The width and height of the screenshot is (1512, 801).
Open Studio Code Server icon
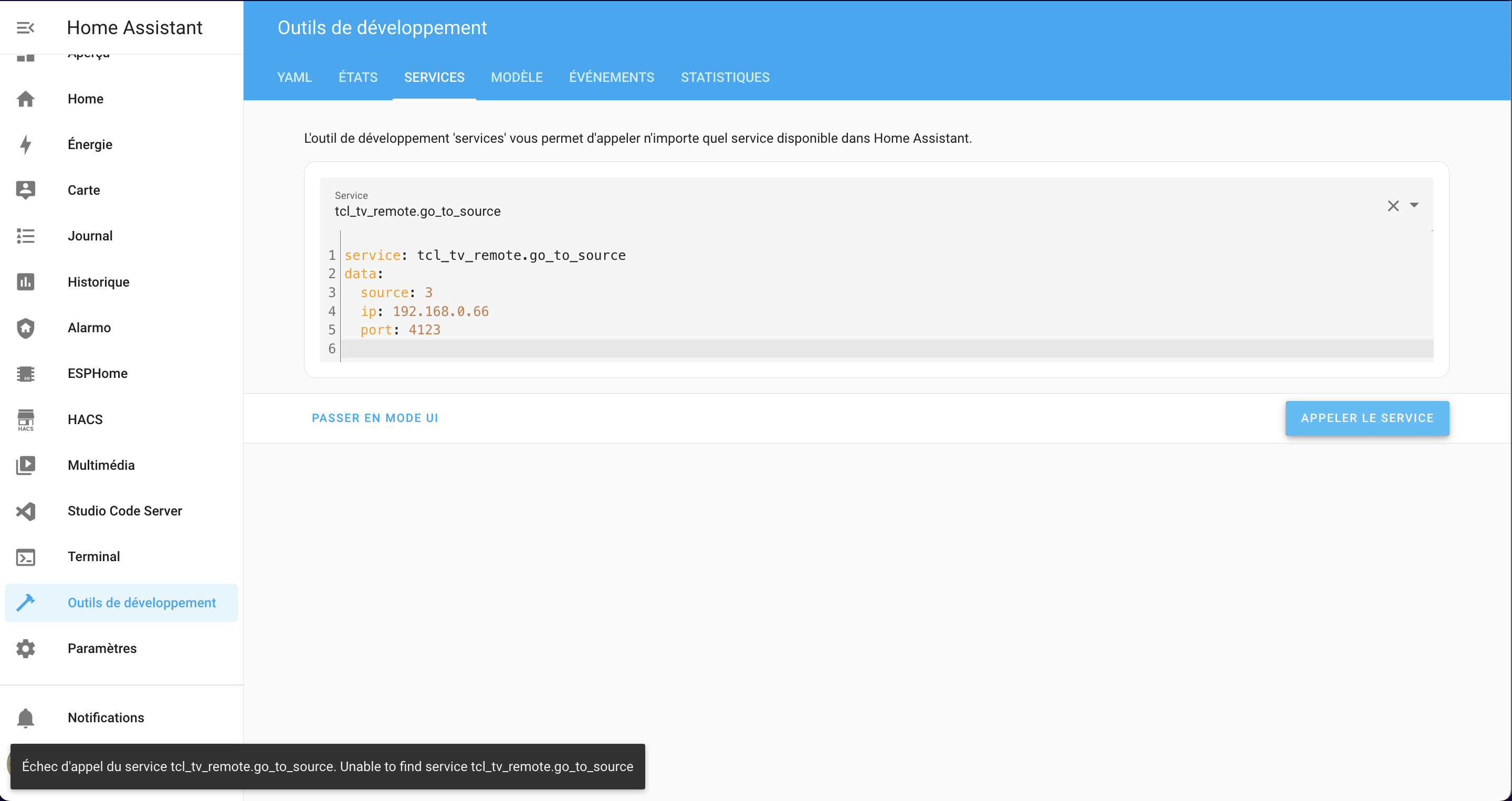click(25, 511)
